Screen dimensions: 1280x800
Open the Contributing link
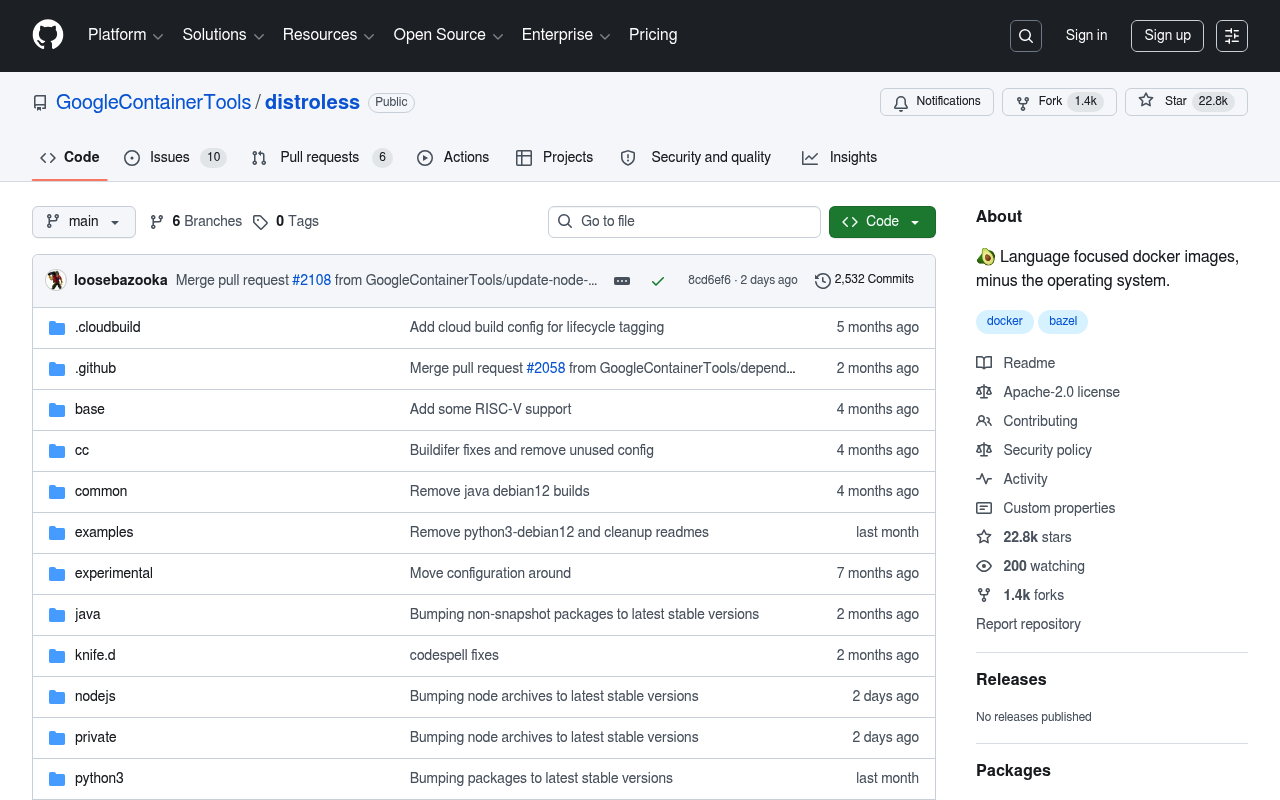tap(1040, 421)
